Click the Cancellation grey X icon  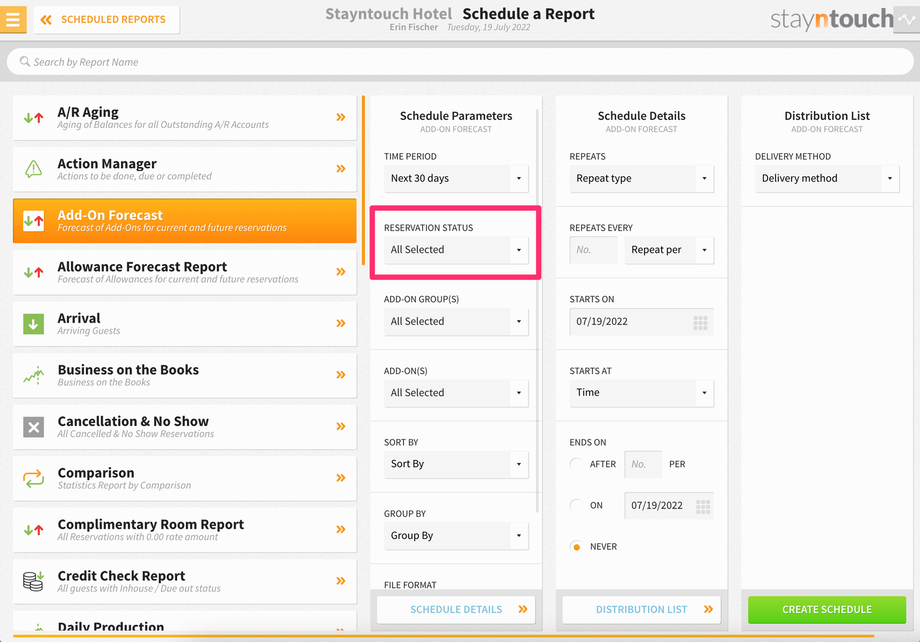pos(33,427)
